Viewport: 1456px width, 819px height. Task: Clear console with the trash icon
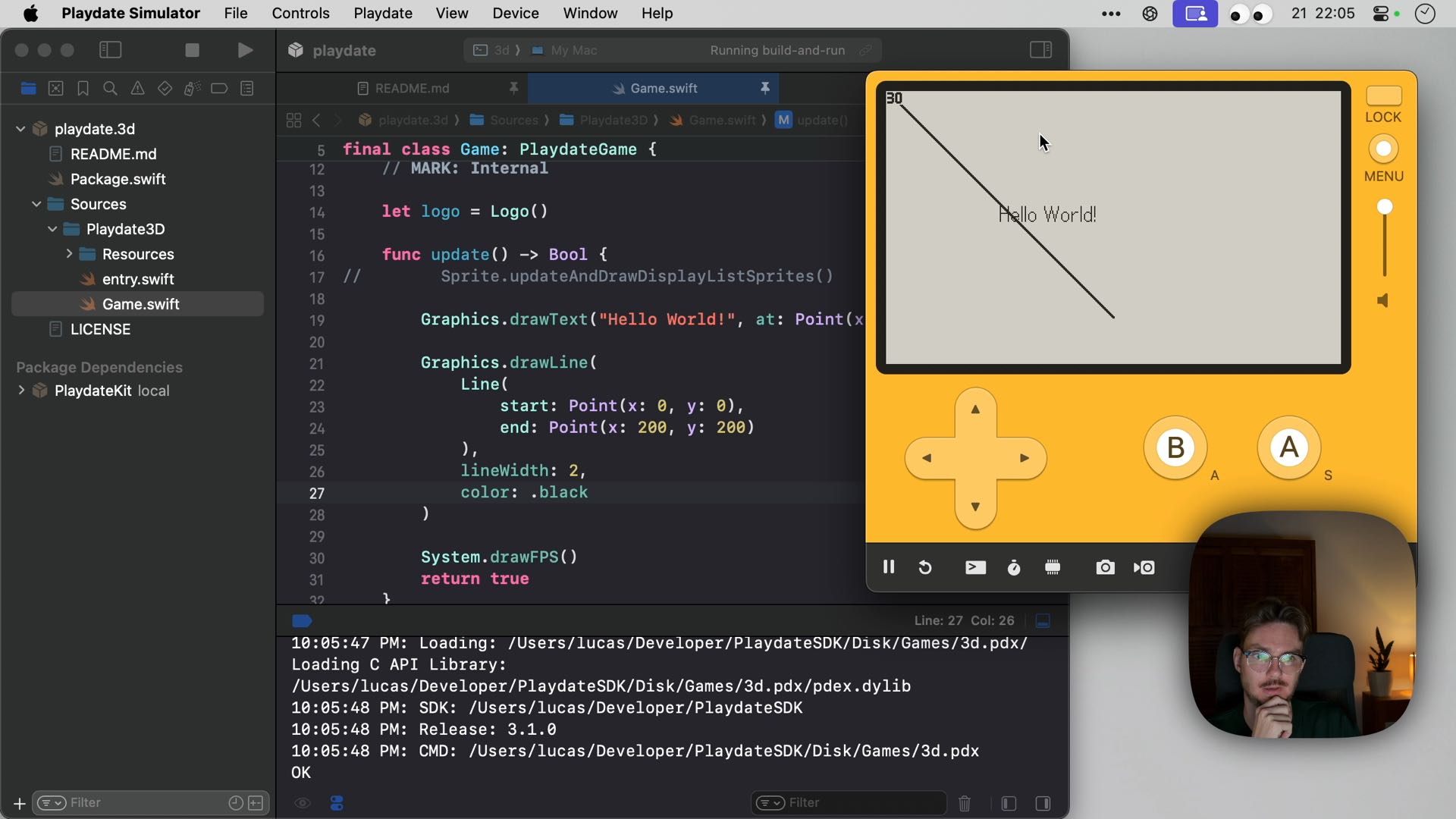tap(965, 803)
